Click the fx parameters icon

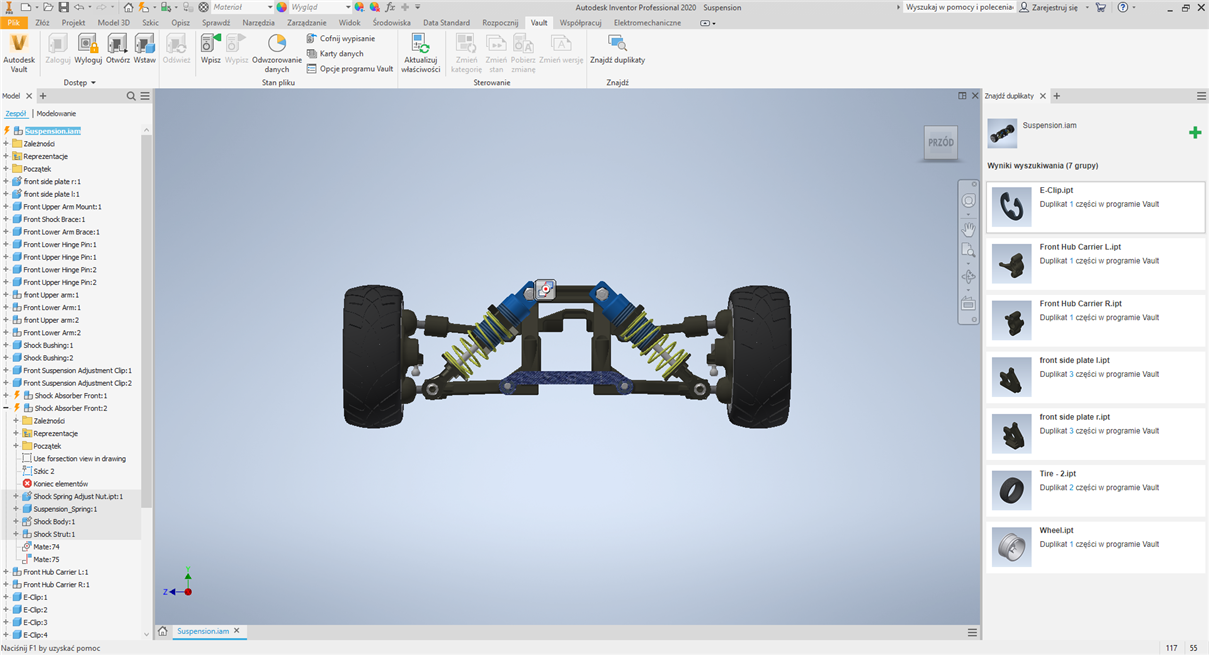(x=391, y=7)
